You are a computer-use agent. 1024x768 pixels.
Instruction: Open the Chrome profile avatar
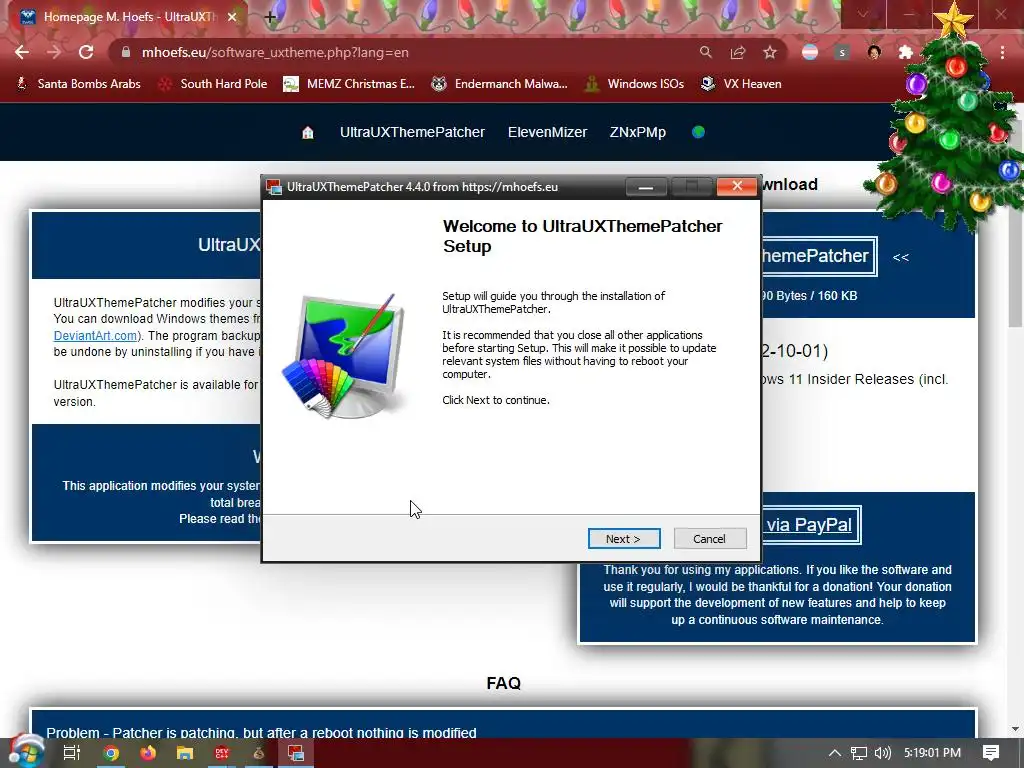(x=874, y=52)
